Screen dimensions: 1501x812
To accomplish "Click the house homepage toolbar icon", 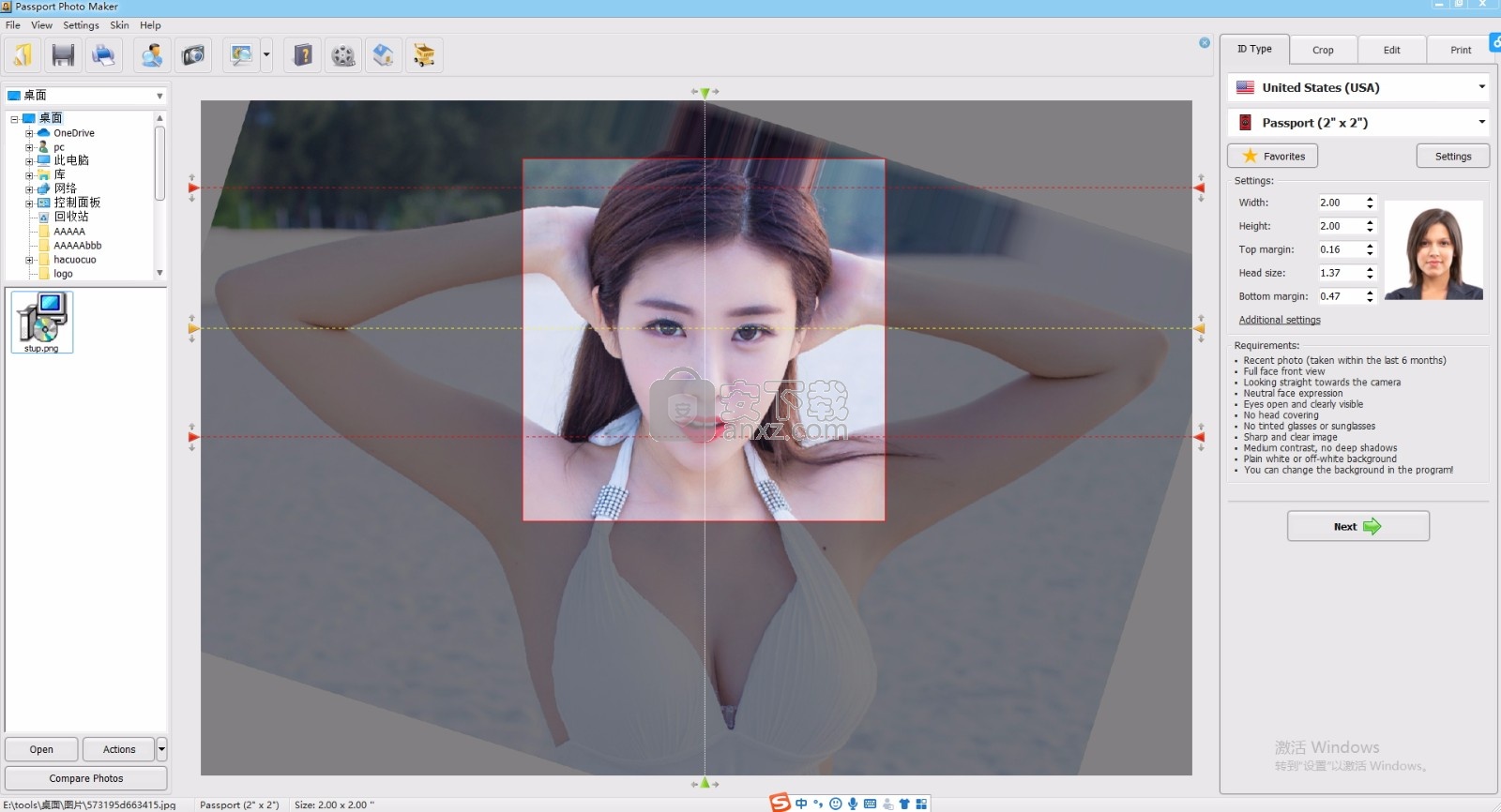I will click(x=384, y=55).
